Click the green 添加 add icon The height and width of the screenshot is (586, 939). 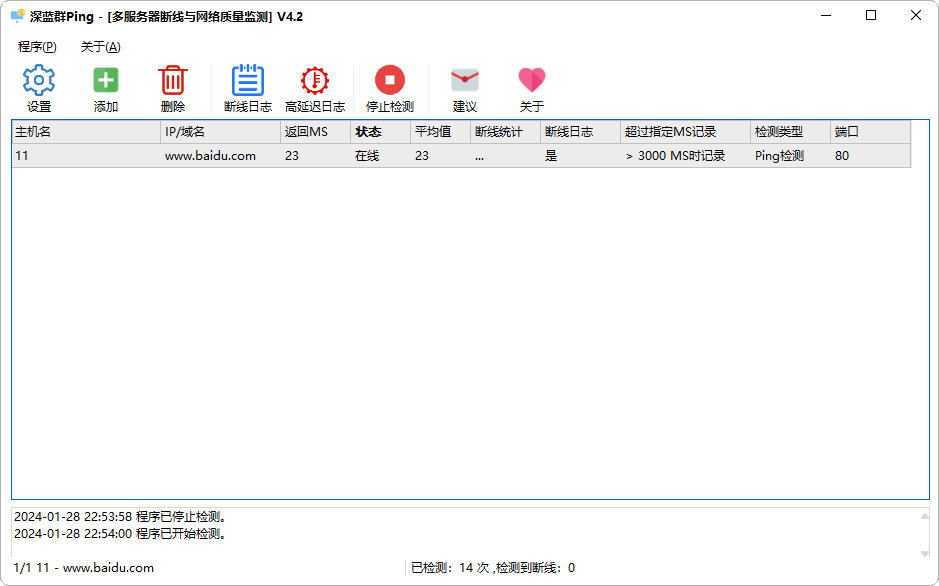pyautogui.click(x=106, y=80)
